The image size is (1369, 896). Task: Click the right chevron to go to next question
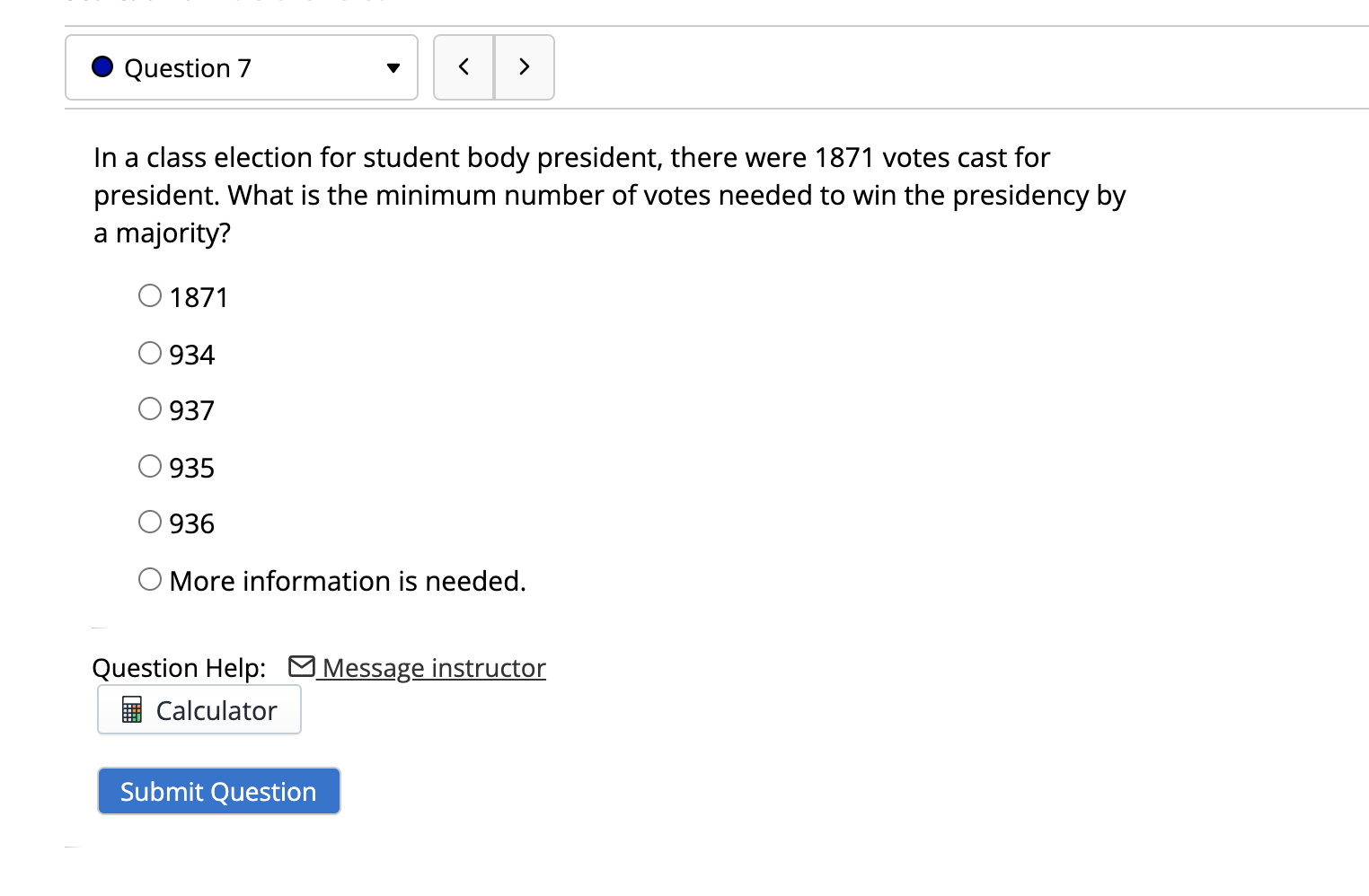click(525, 66)
